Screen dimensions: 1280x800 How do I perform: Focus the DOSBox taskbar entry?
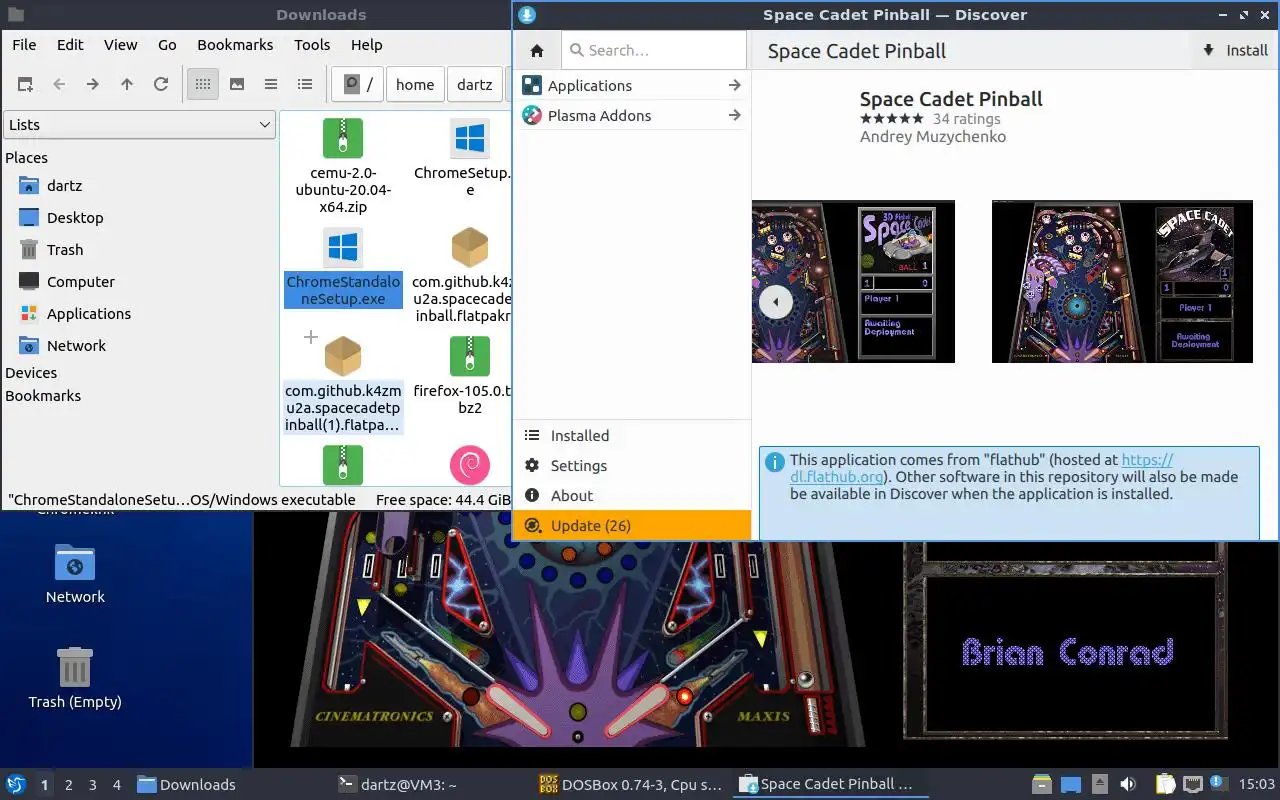(630, 785)
